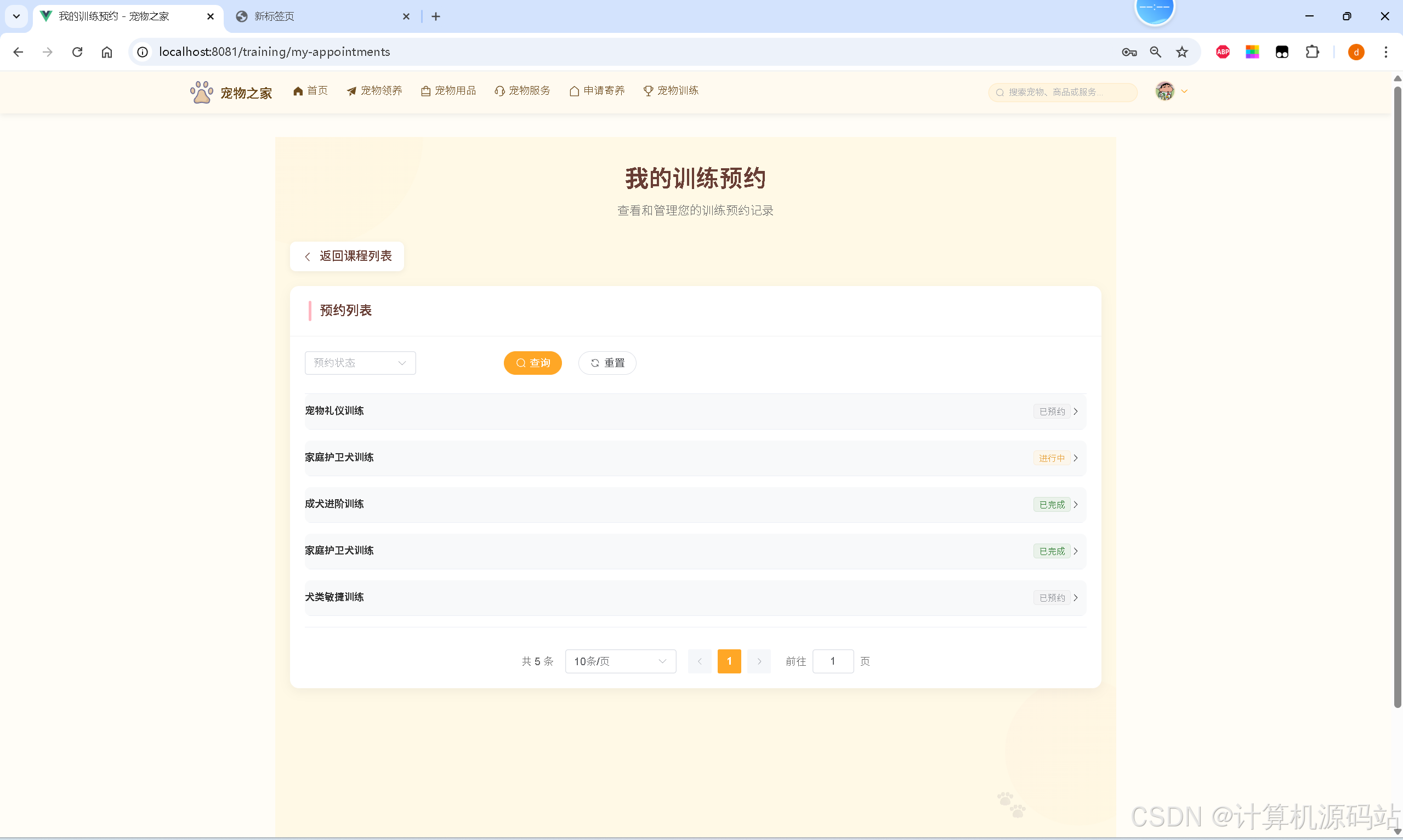Click the address bar URL
The image size is (1403, 840).
coord(275,52)
